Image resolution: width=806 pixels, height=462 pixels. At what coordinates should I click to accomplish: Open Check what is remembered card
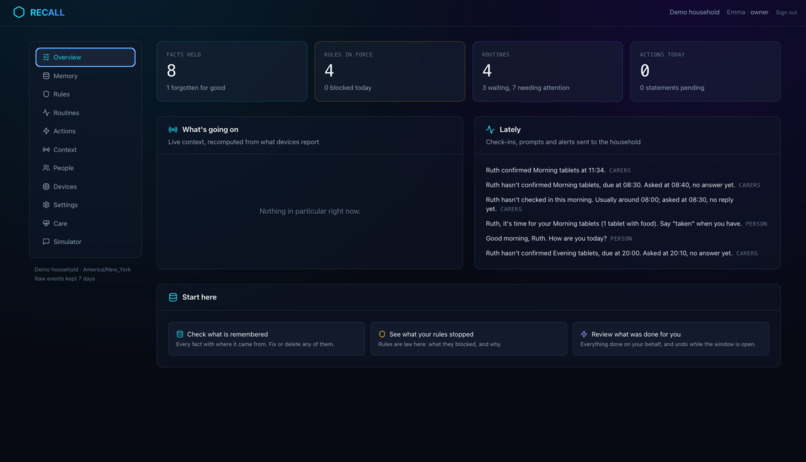coord(266,339)
